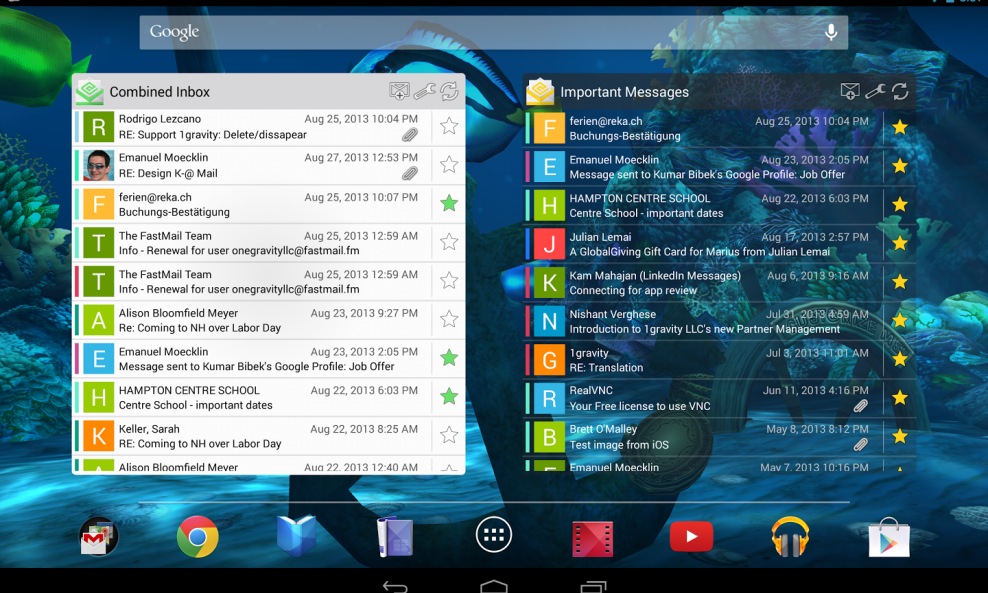Tap the Android recent apps button

[x=593, y=587]
